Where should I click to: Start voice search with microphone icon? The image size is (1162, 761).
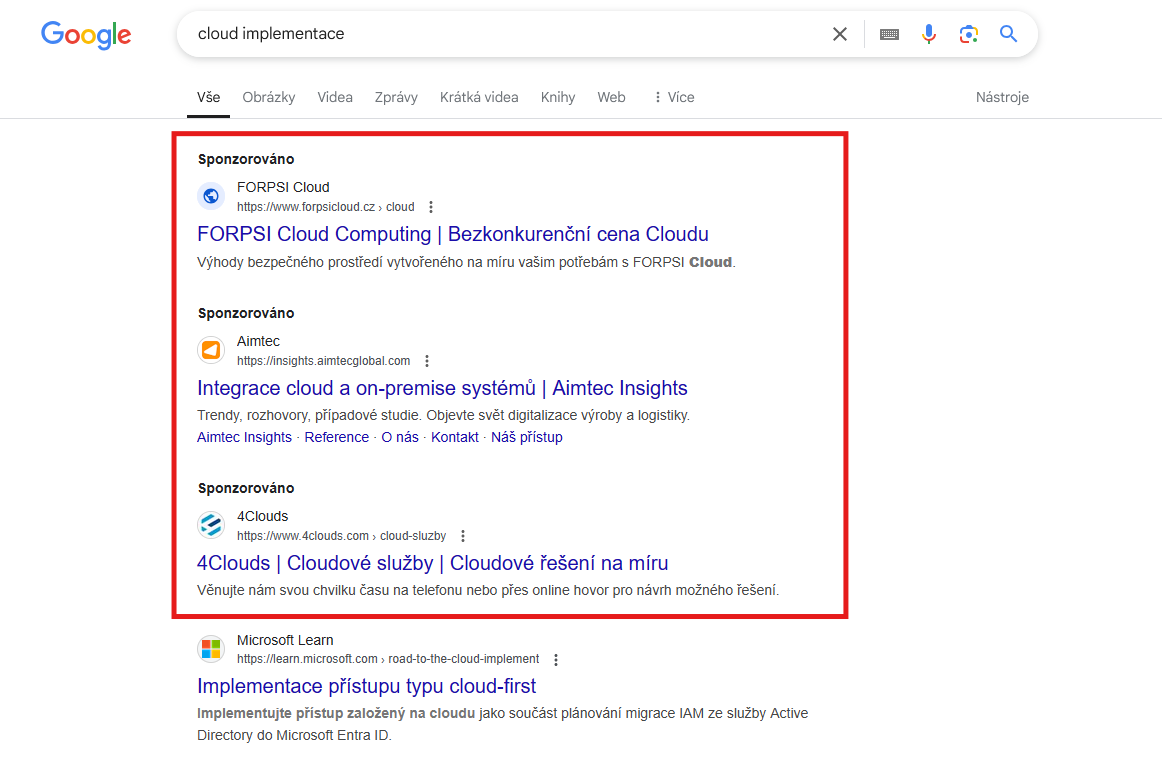pyautogui.click(x=929, y=34)
